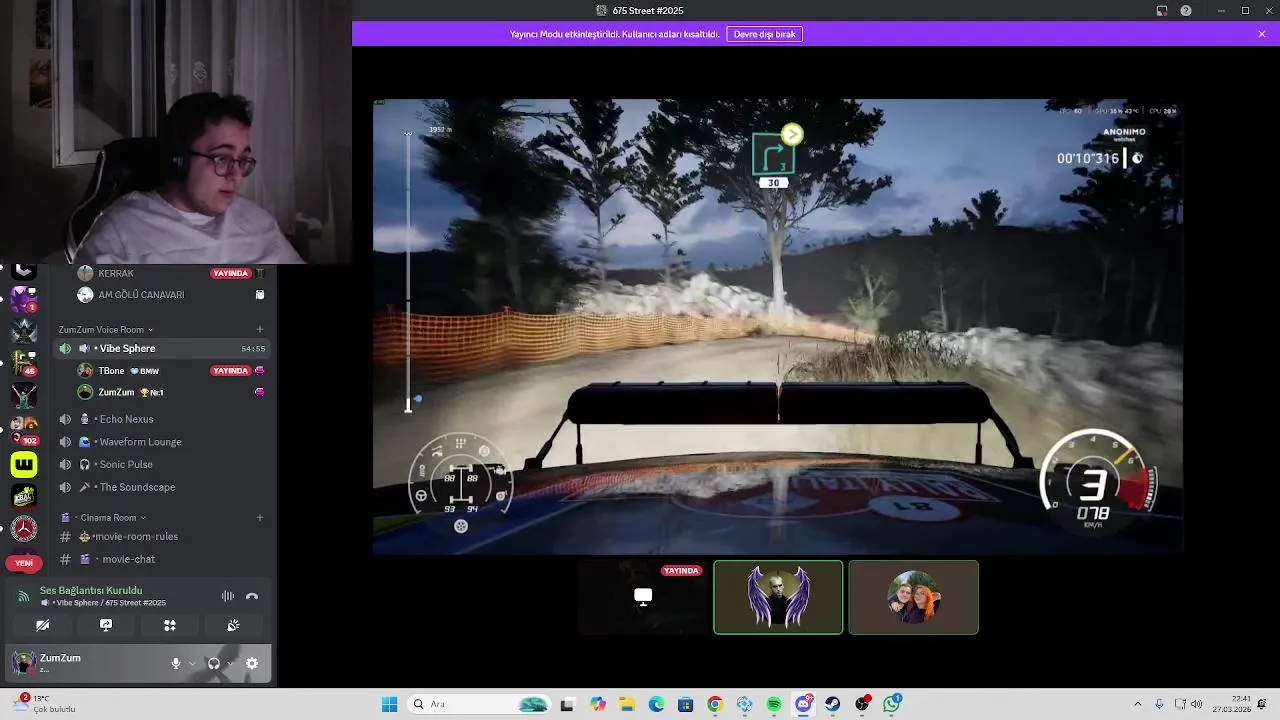Open server icon with 102 badge
This screenshot has height=720, width=1280.
pyautogui.click(x=24, y=430)
